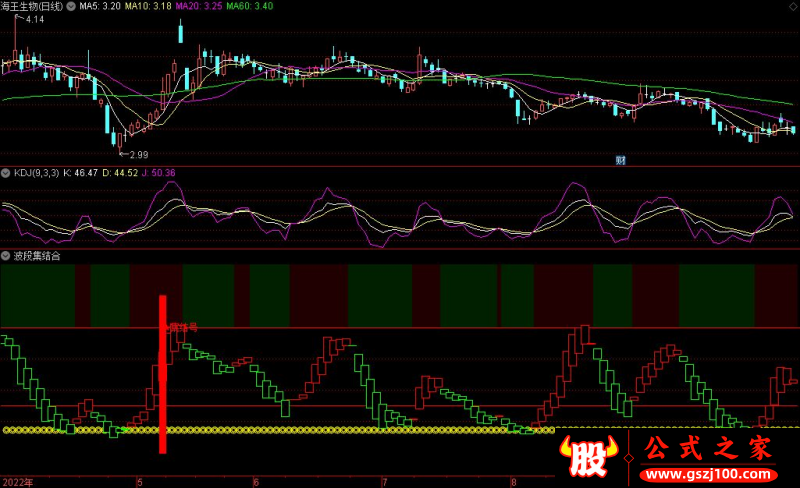Click the month 7 axis label
The width and height of the screenshot is (800, 488).
[385, 482]
